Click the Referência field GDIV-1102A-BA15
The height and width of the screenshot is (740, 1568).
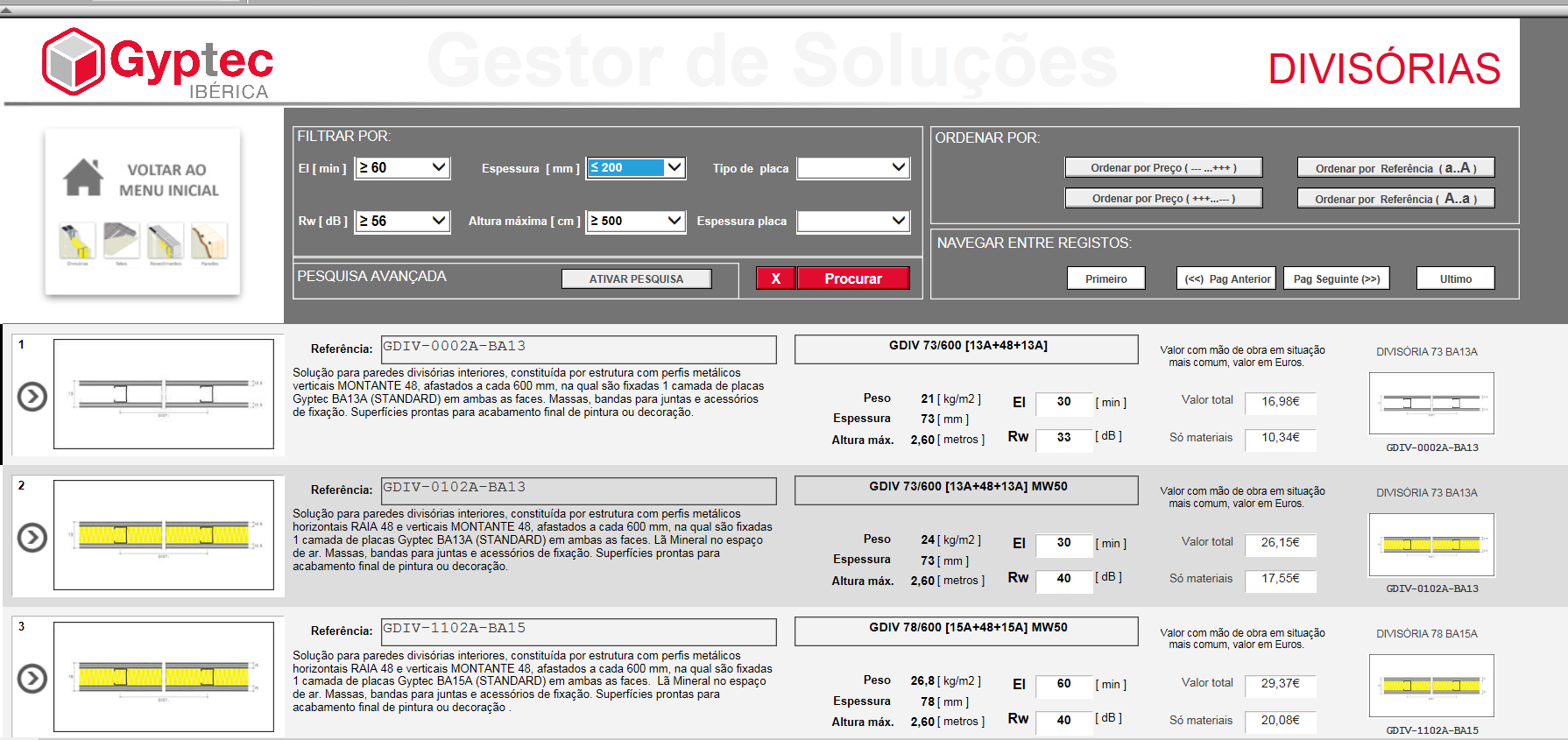pyautogui.click(x=579, y=631)
